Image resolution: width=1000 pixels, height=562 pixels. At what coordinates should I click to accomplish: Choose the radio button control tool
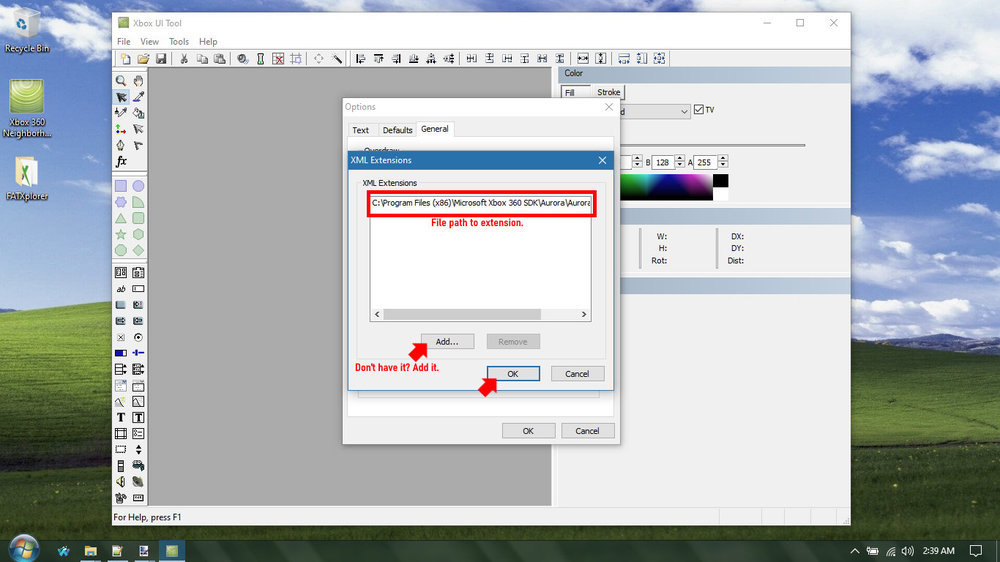click(138, 337)
